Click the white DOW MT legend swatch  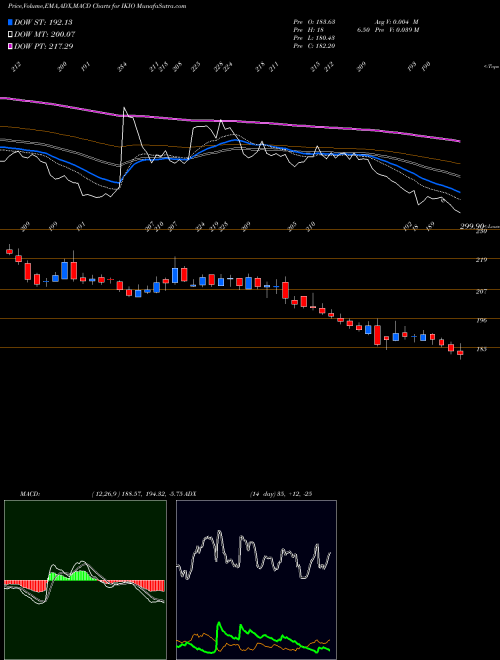(10, 34)
